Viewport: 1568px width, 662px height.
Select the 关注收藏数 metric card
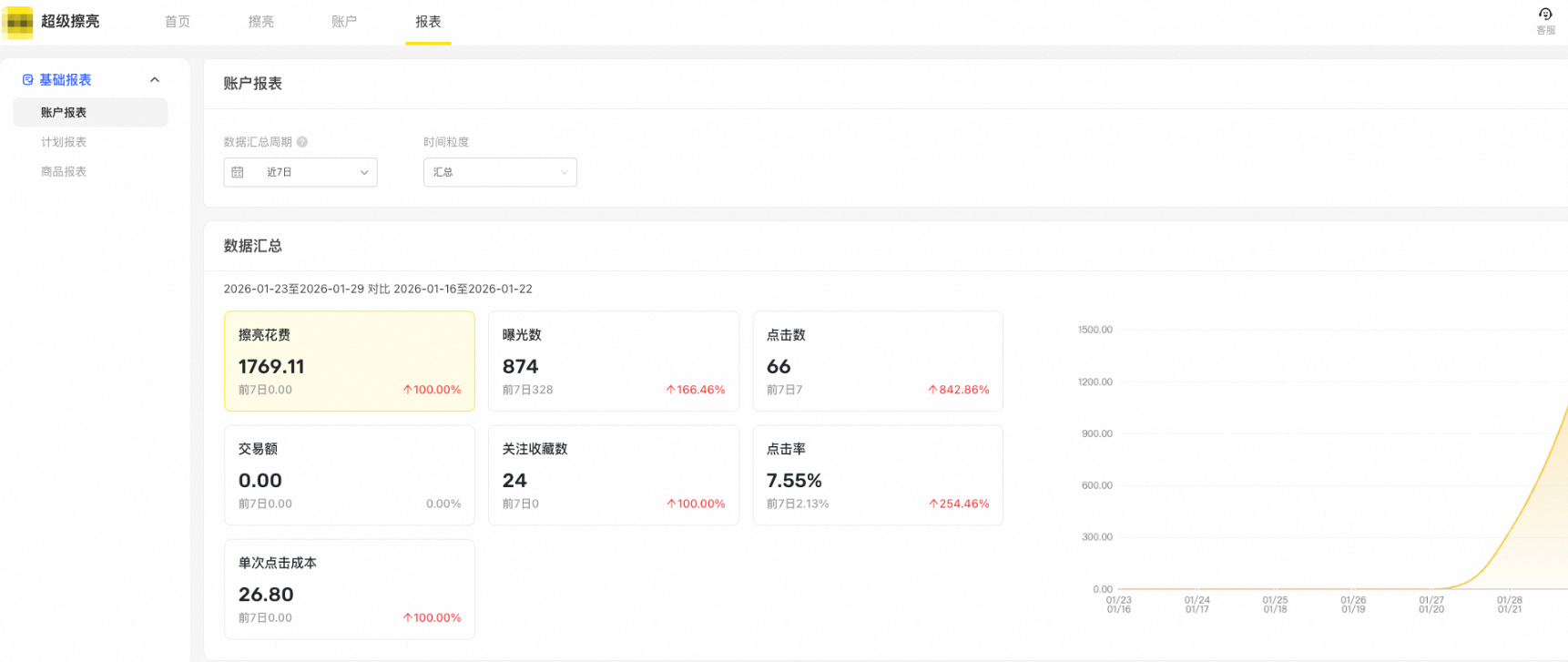(614, 475)
